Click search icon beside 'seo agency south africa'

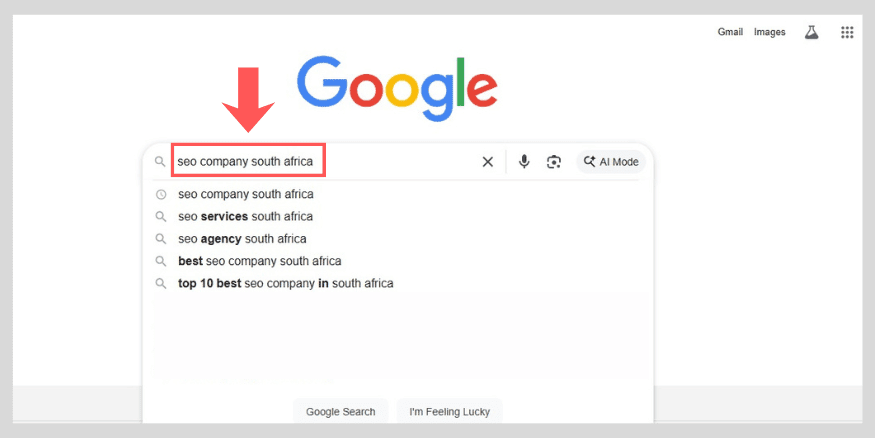click(x=160, y=239)
